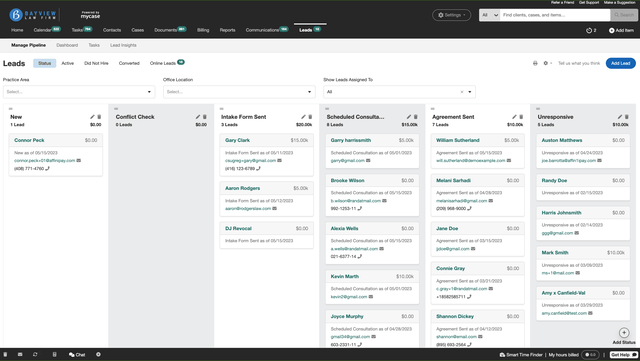The height and width of the screenshot is (361, 640).
Task: Open the gear options next to print icon
Action: [547, 63]
